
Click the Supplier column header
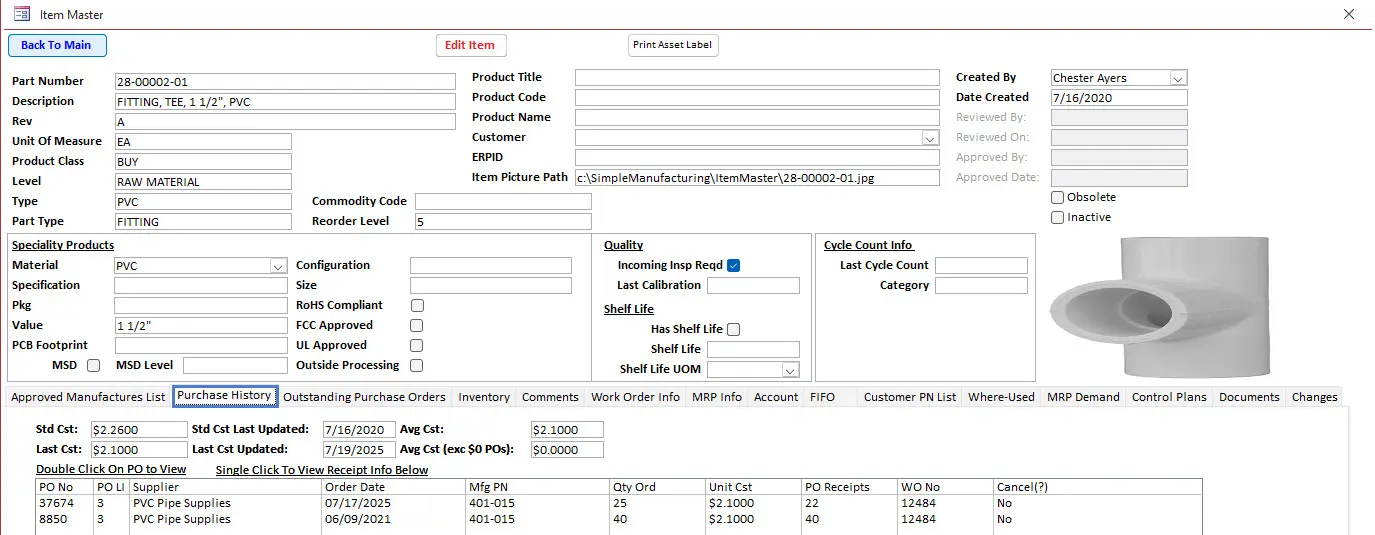(x=157, y=487)
